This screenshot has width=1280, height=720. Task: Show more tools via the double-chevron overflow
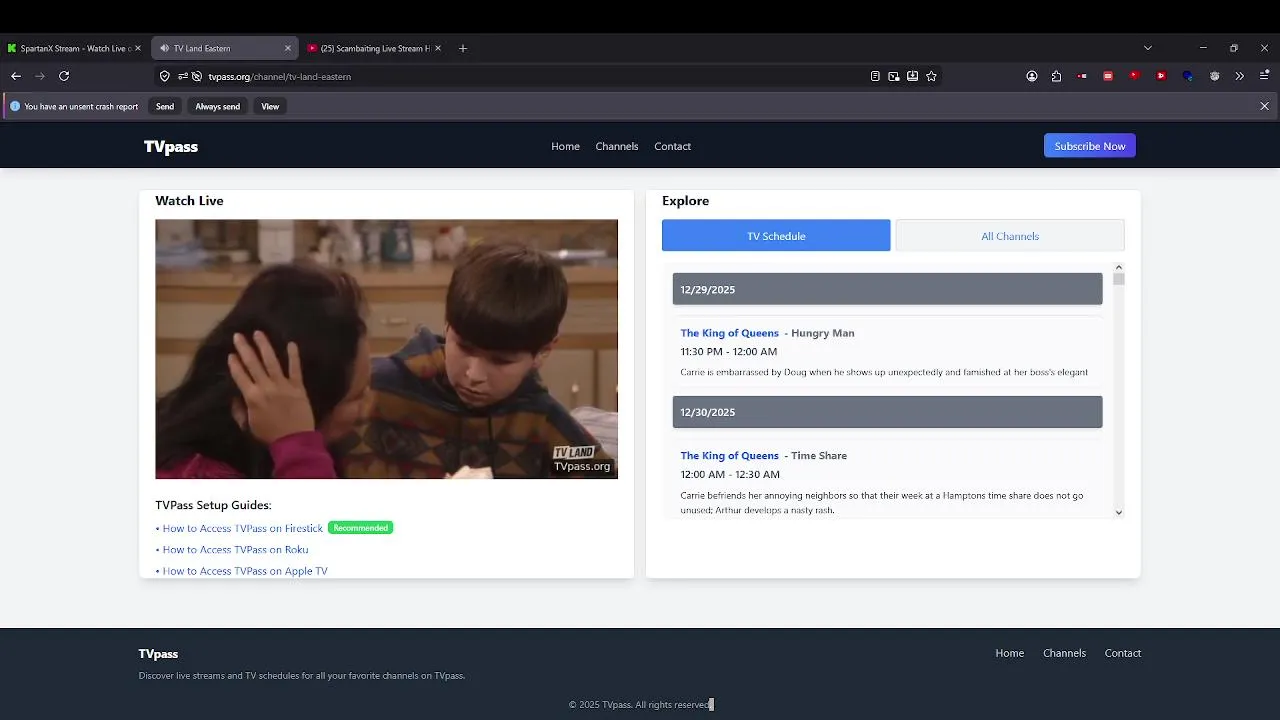point(1240,76)
